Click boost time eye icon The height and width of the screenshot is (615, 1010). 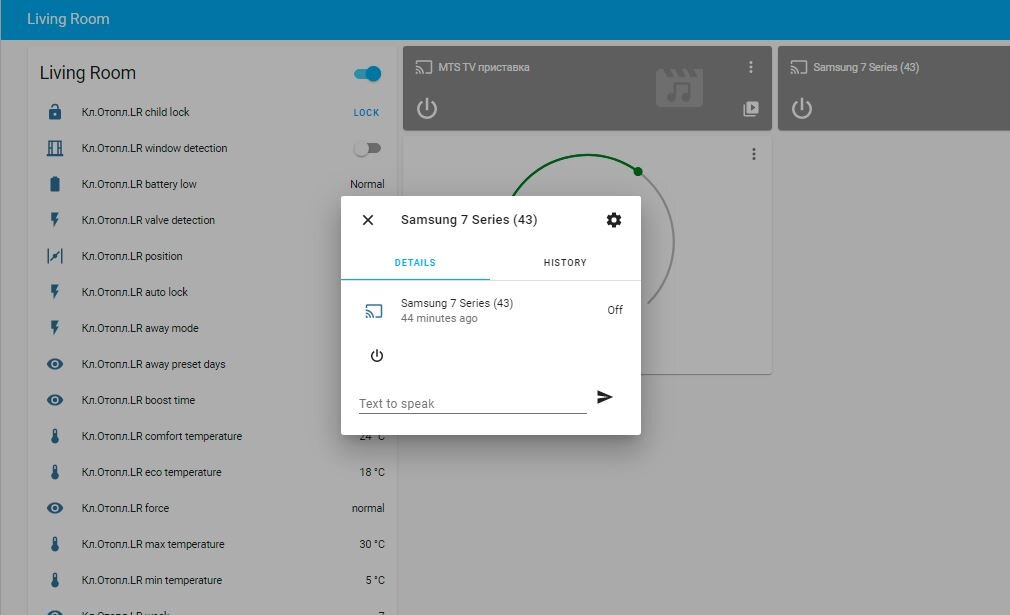click(55, 401)
